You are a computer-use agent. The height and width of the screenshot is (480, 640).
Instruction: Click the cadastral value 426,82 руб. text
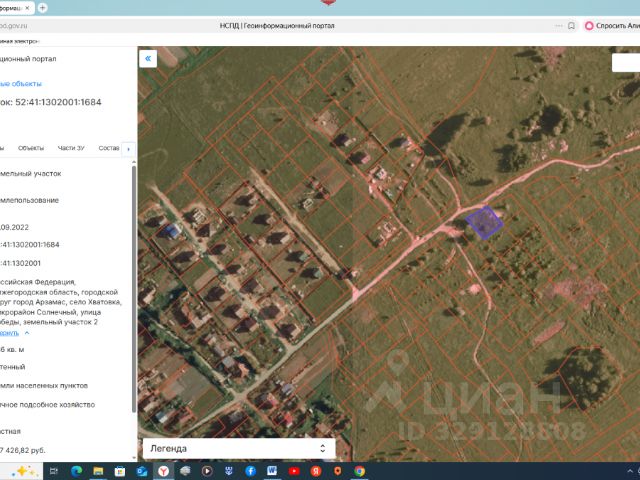click(22, 450)
